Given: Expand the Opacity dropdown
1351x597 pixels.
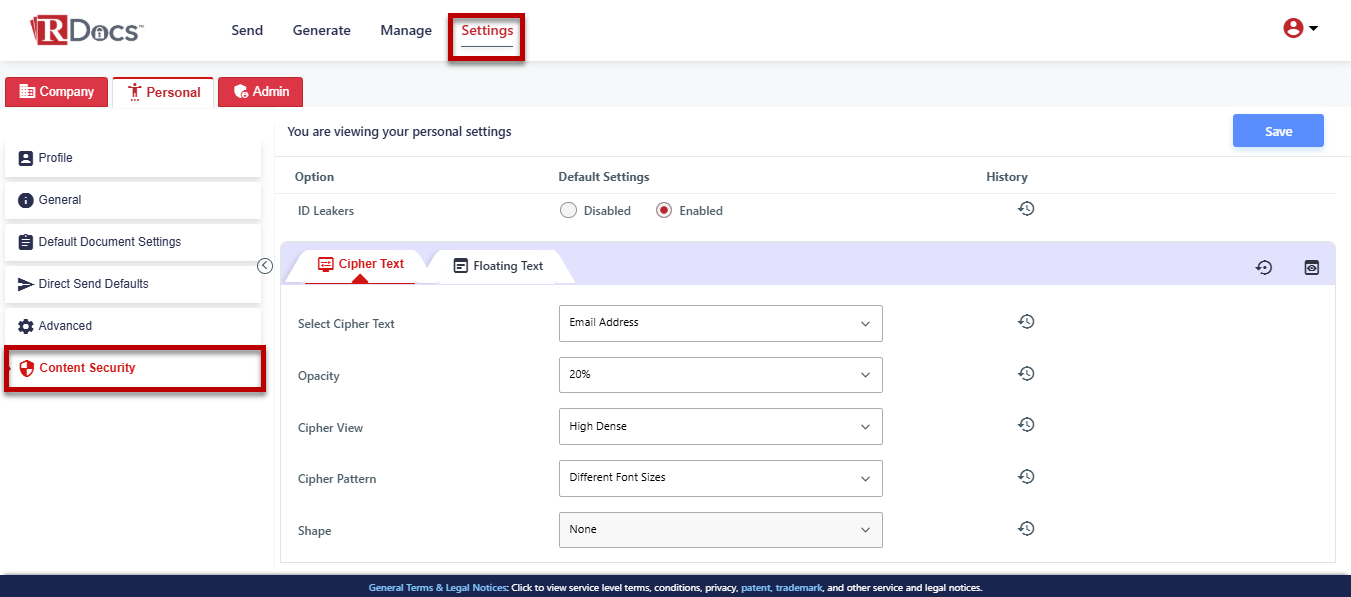Looking at the screenshot, I should click(720, 375).
